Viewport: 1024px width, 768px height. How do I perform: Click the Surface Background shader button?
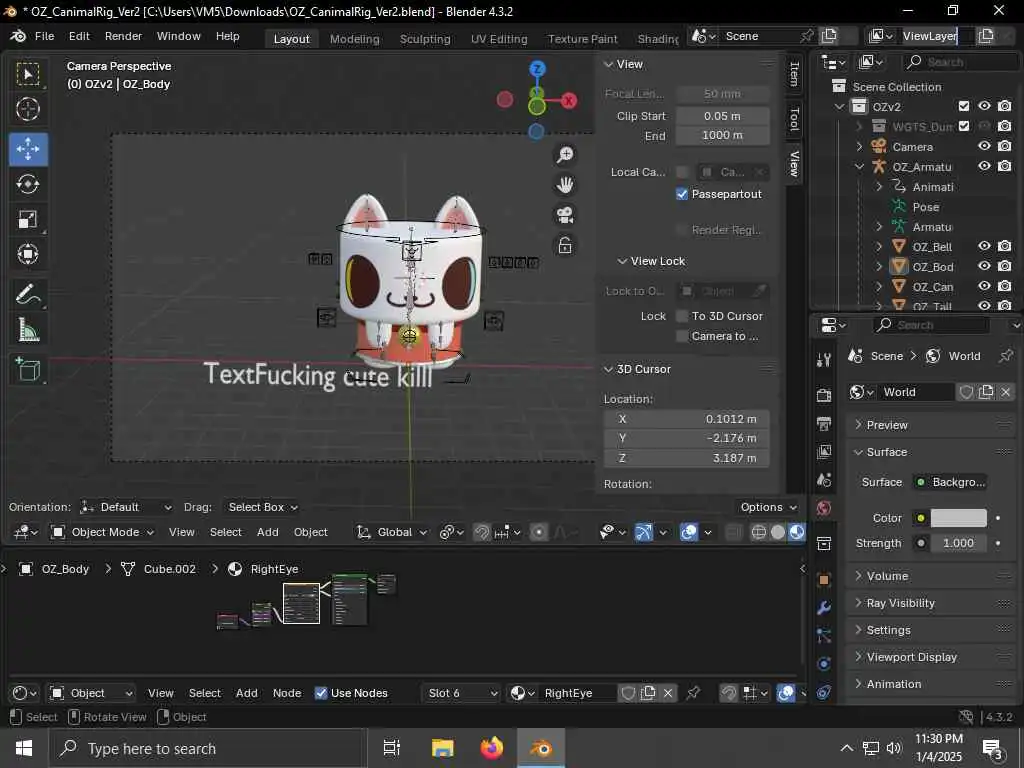click(950, 482)
